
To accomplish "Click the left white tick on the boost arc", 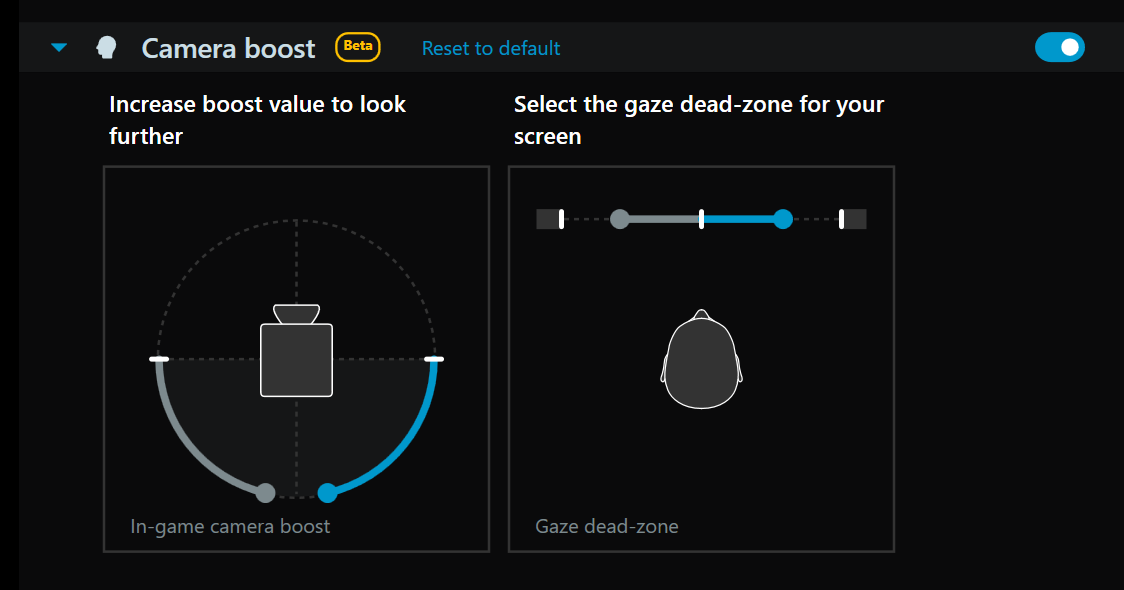I will coord(159,357).
